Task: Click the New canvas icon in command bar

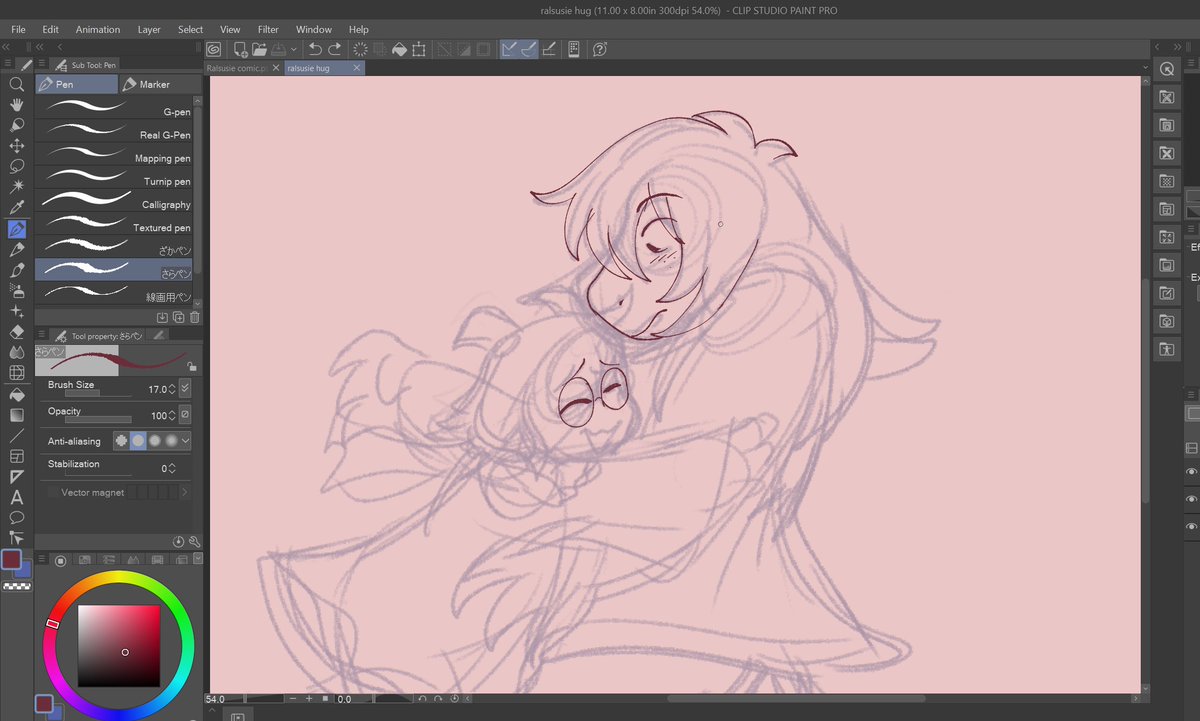Action: [x=241, y=49]
